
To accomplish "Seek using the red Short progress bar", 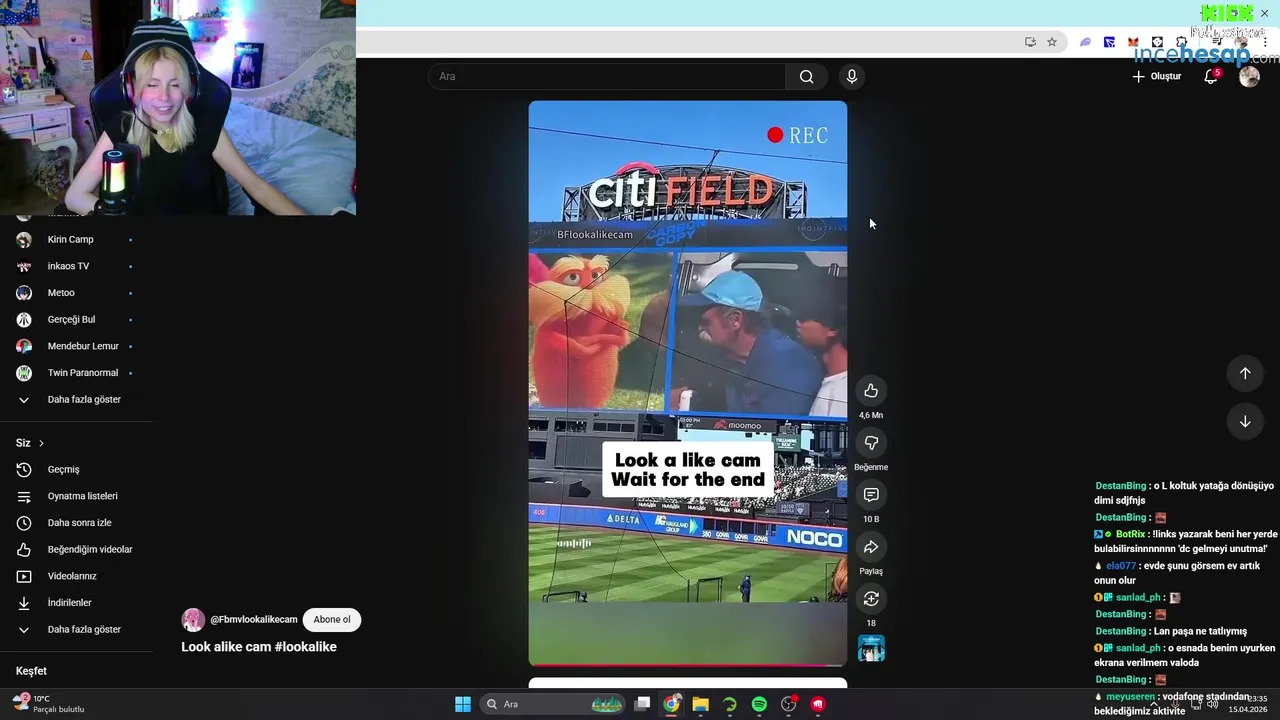I will pyautogui.click(x=687, y=664).
